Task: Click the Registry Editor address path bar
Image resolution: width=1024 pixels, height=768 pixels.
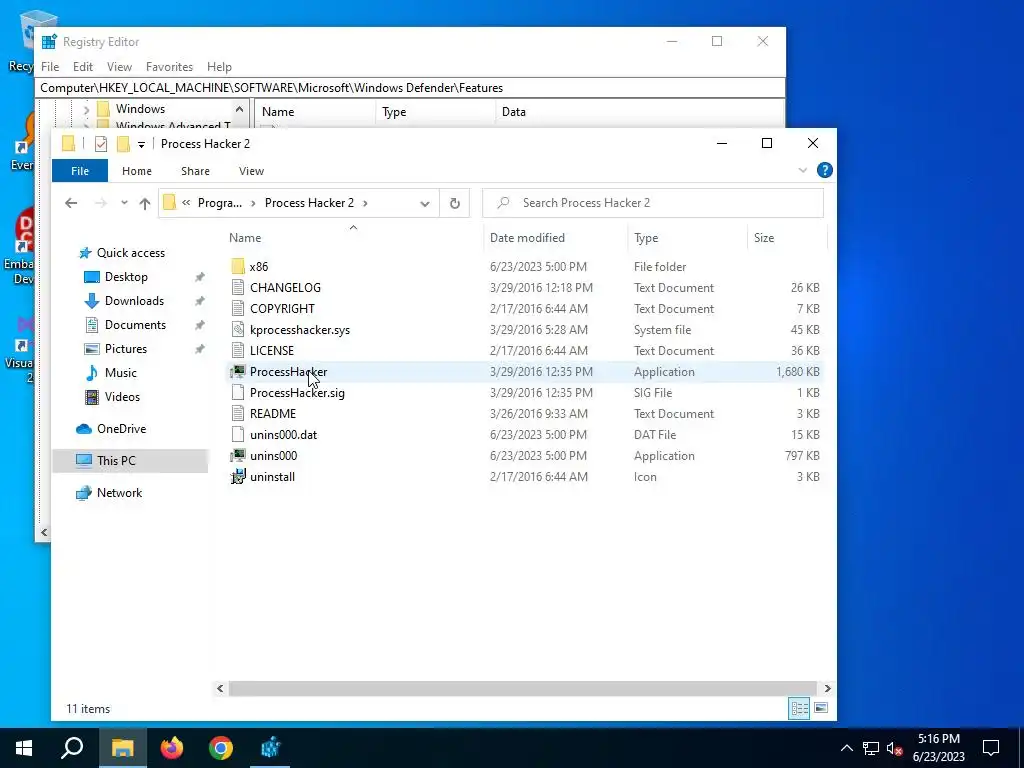Action: point(409,88)
